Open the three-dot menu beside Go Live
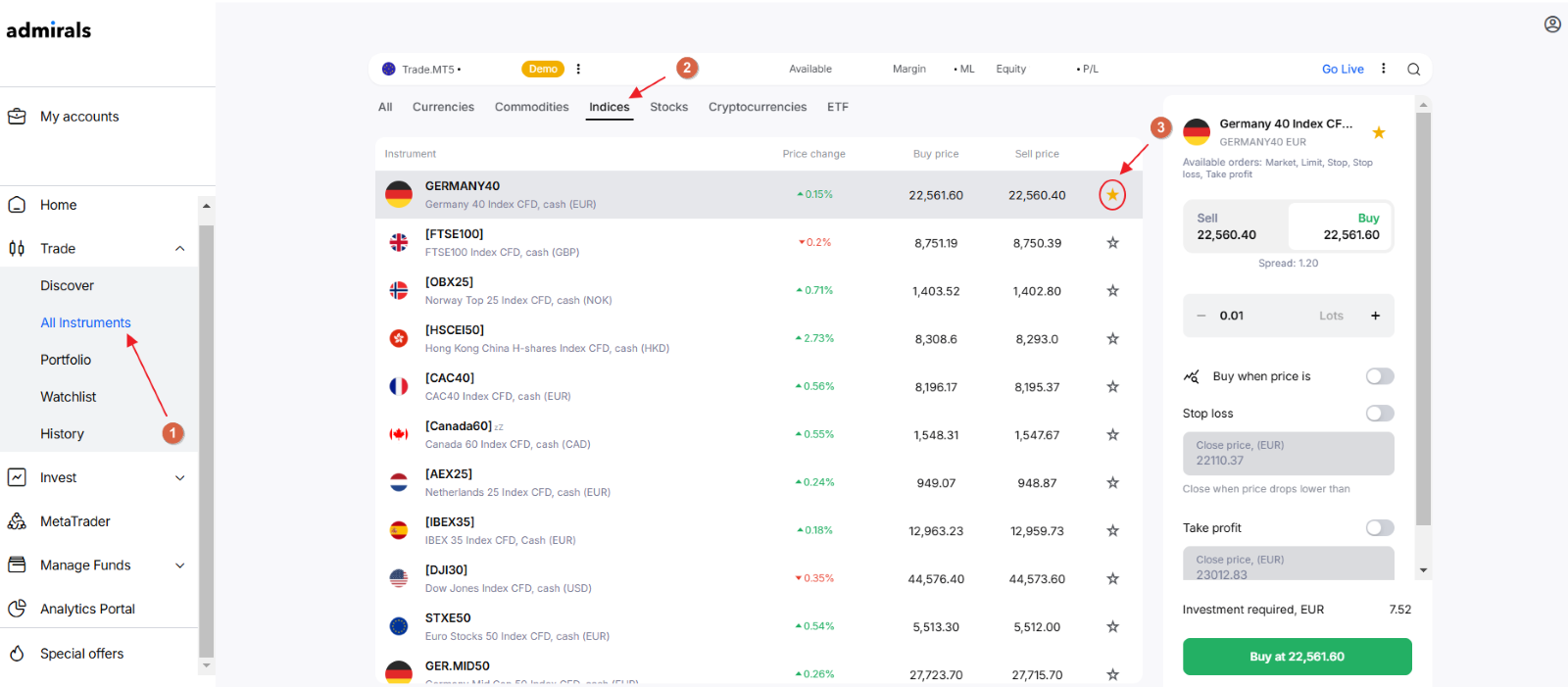 (x=1384, y=69)
